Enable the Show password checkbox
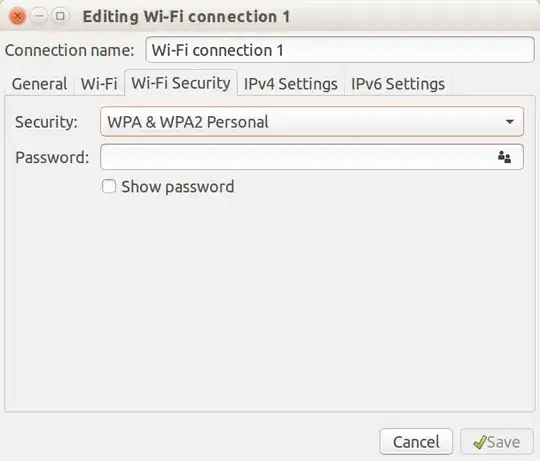Image resolution: width=540 pixels, height=461 pixels. pos(109,186)
